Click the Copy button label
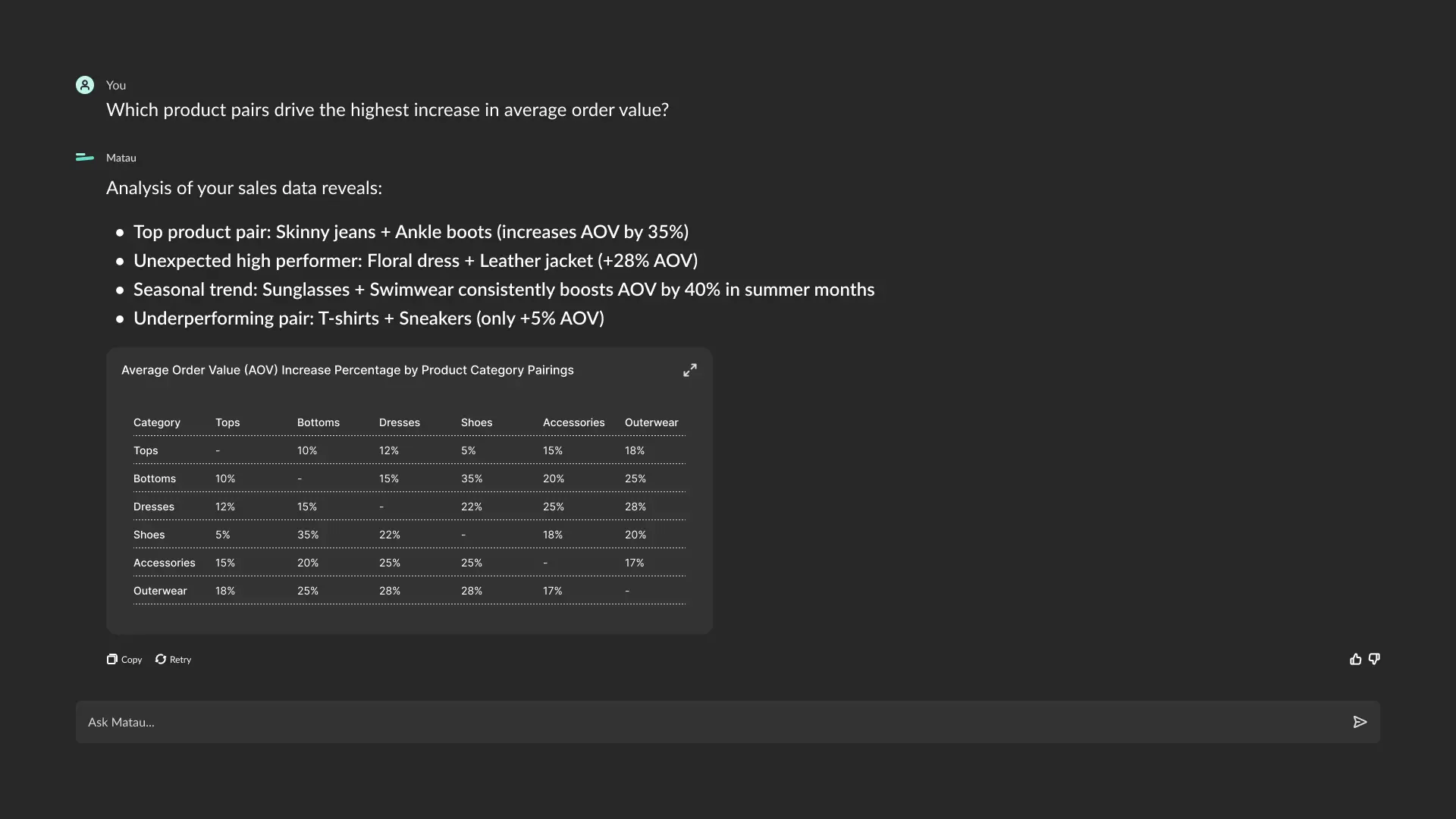 click(132, 660)
